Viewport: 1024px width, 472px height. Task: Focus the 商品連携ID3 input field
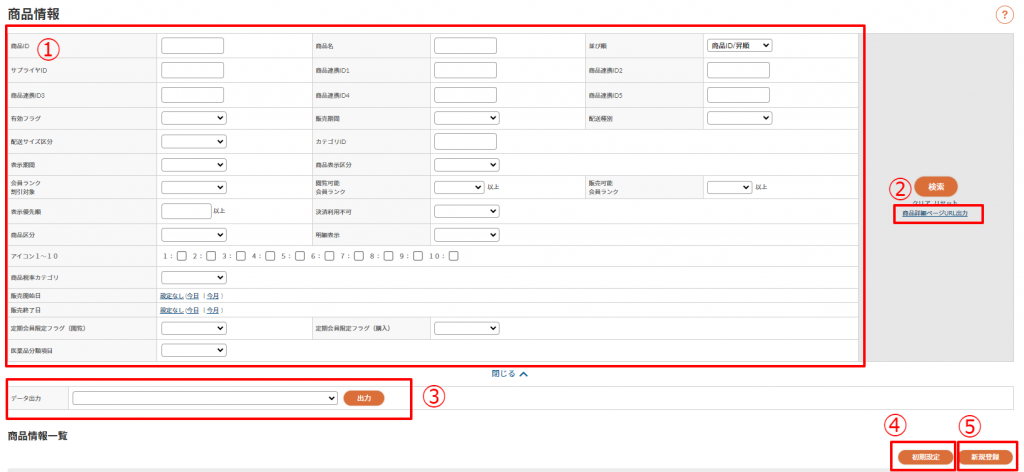[193, 95]
